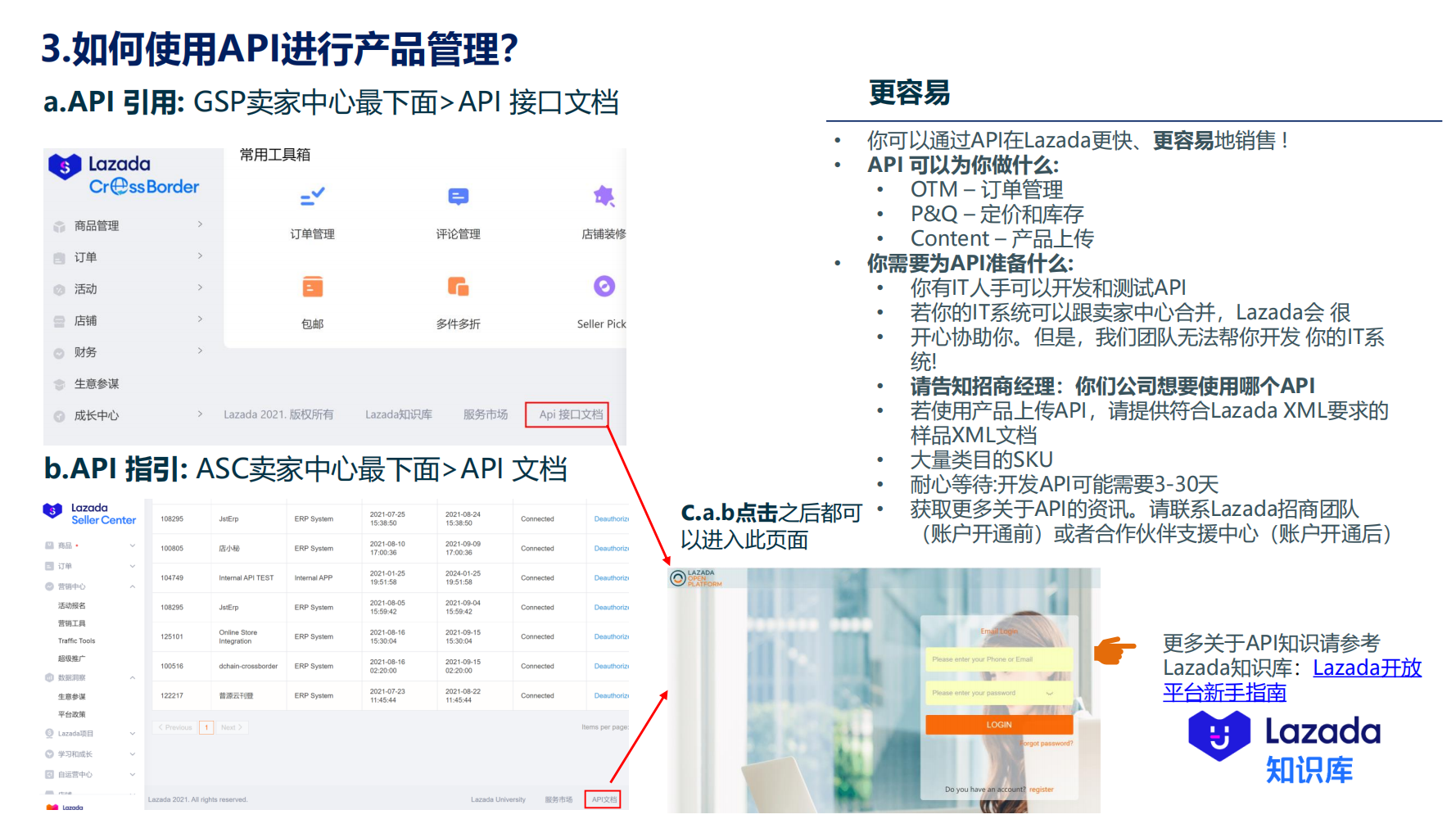
Task: Click the LOGIN button
Action: coord(999,725)
